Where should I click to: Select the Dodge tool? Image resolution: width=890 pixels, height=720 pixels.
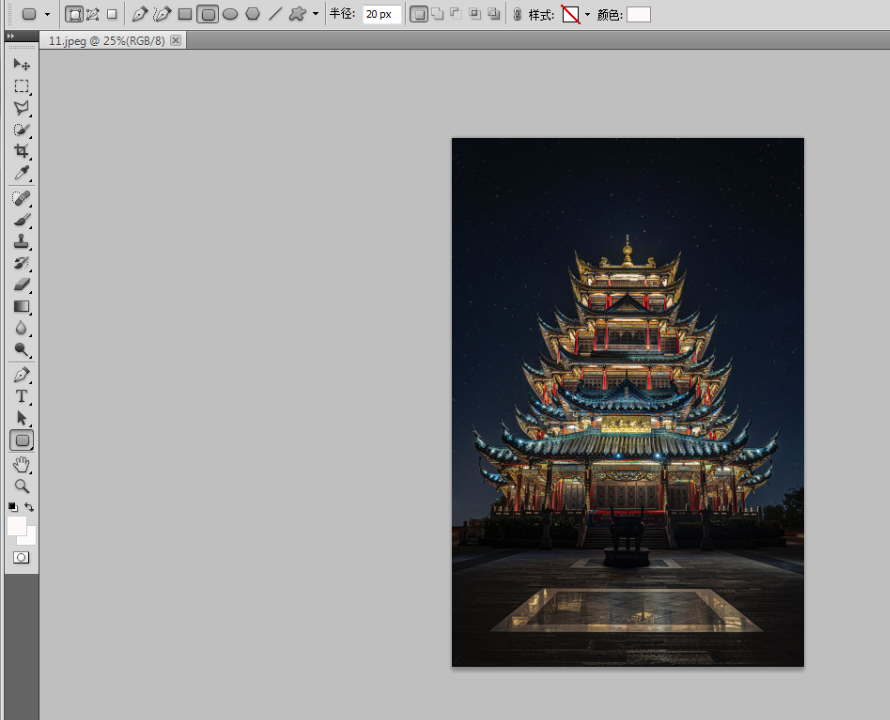22,349
